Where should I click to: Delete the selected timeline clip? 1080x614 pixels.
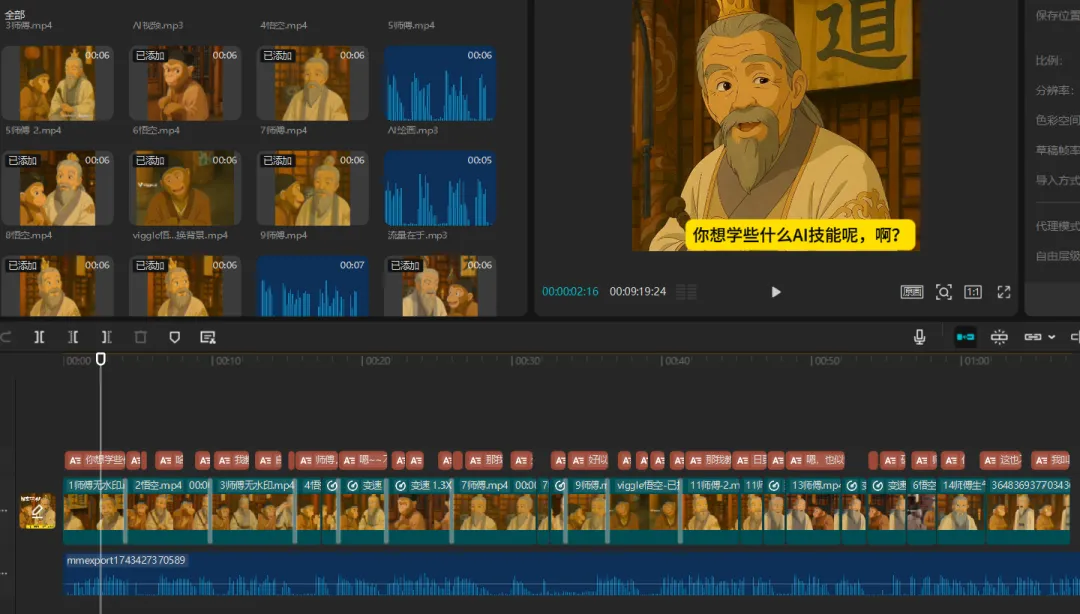[x=141, y=337]
